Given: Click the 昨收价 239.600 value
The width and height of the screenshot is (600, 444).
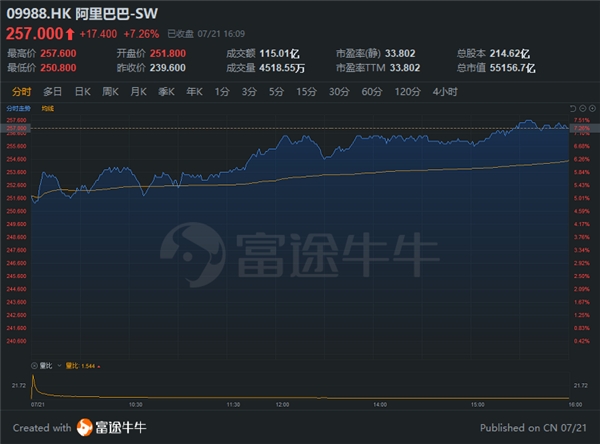Looking at the screenshot, I should pos(168,68).
